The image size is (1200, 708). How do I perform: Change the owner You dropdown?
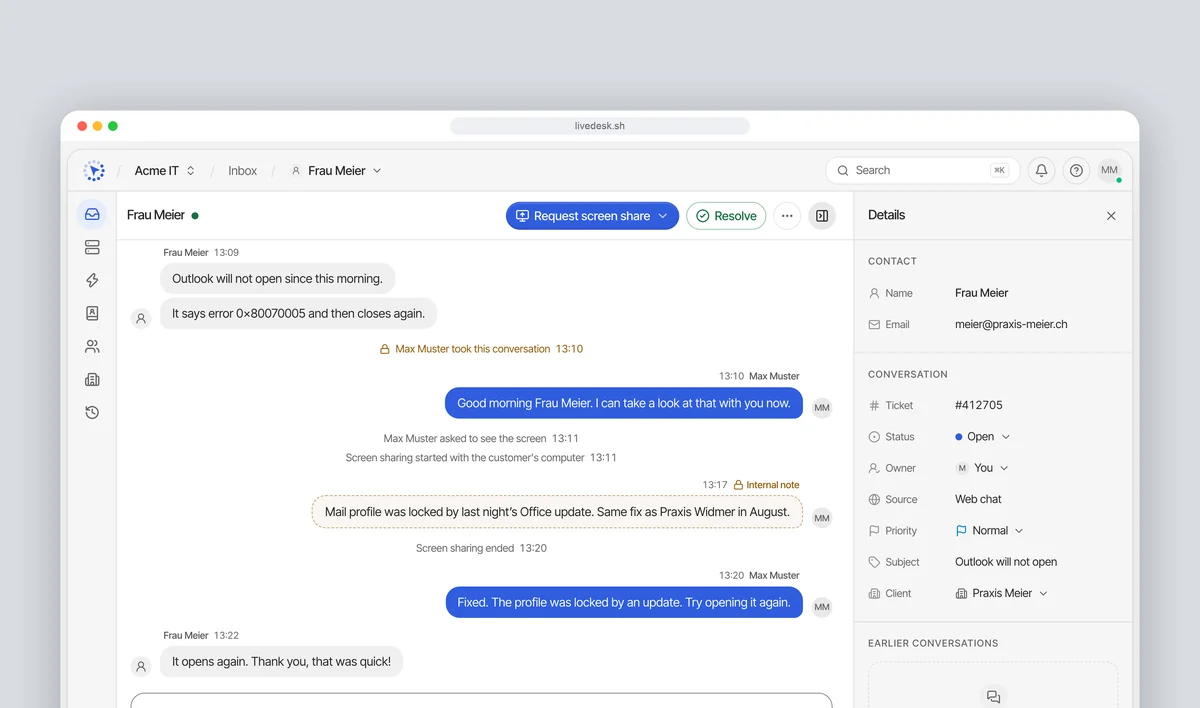click(983, 468)
